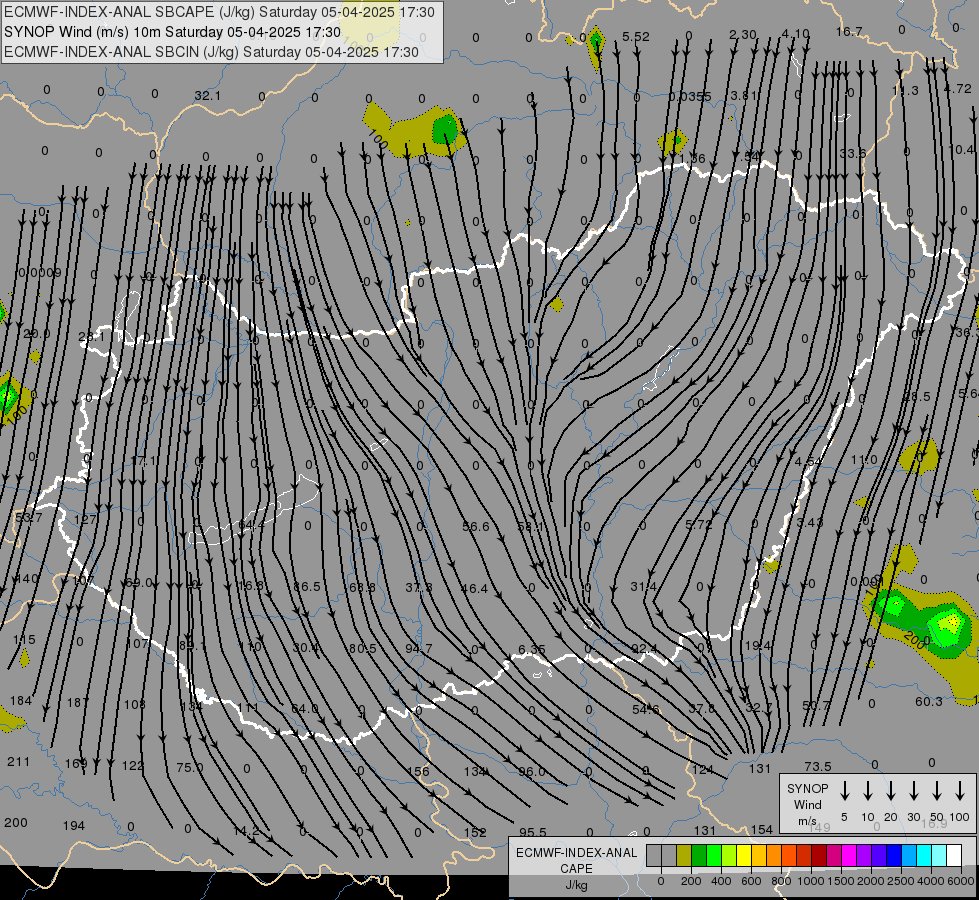979x900 pixels.
Task: Click 'ECMWF-INDEX-ANAL' label in CAPE legend box
Action: 576,853
